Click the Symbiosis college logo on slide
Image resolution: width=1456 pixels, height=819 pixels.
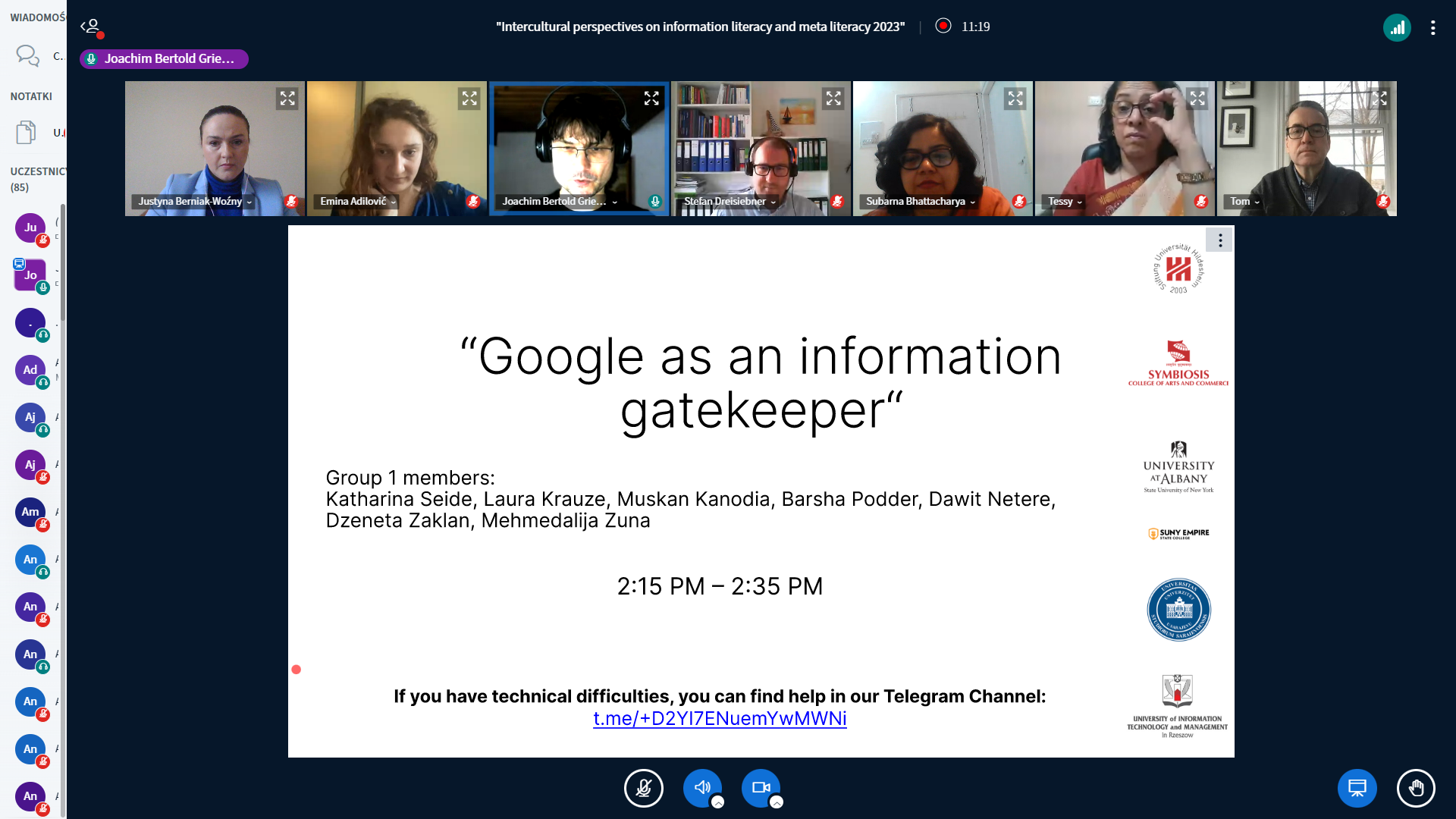click(x=1178, y=363)
